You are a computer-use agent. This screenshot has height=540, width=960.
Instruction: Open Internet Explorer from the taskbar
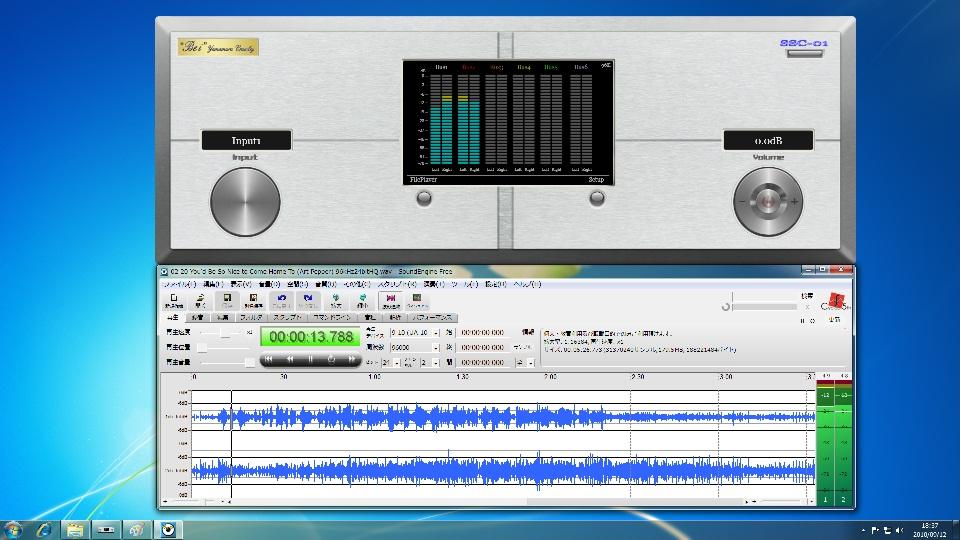tap(44, 529)
